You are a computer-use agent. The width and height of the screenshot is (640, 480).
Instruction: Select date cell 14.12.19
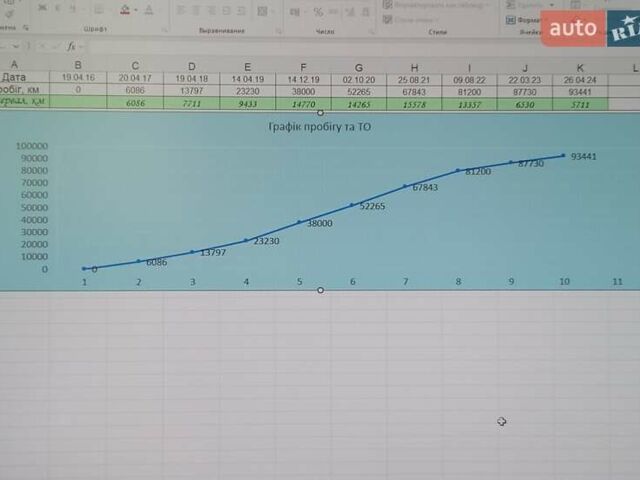pos(303,80)
